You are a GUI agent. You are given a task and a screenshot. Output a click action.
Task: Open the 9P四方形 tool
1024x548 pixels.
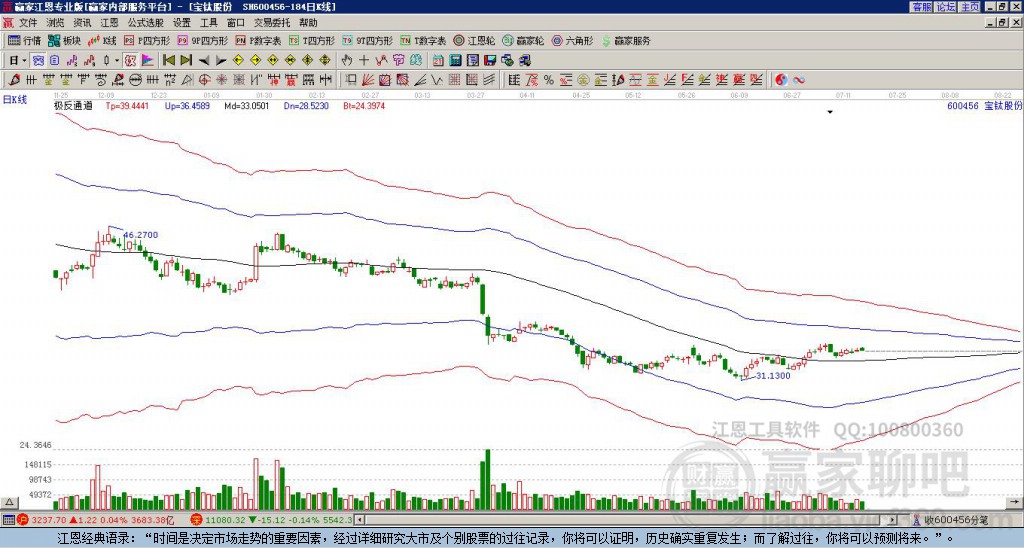[x=203, y=40]
